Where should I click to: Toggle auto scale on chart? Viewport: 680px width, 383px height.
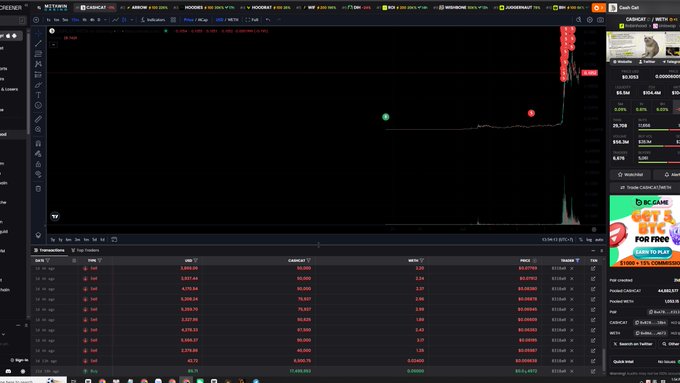pyautogui.click(x=599, y=239)
